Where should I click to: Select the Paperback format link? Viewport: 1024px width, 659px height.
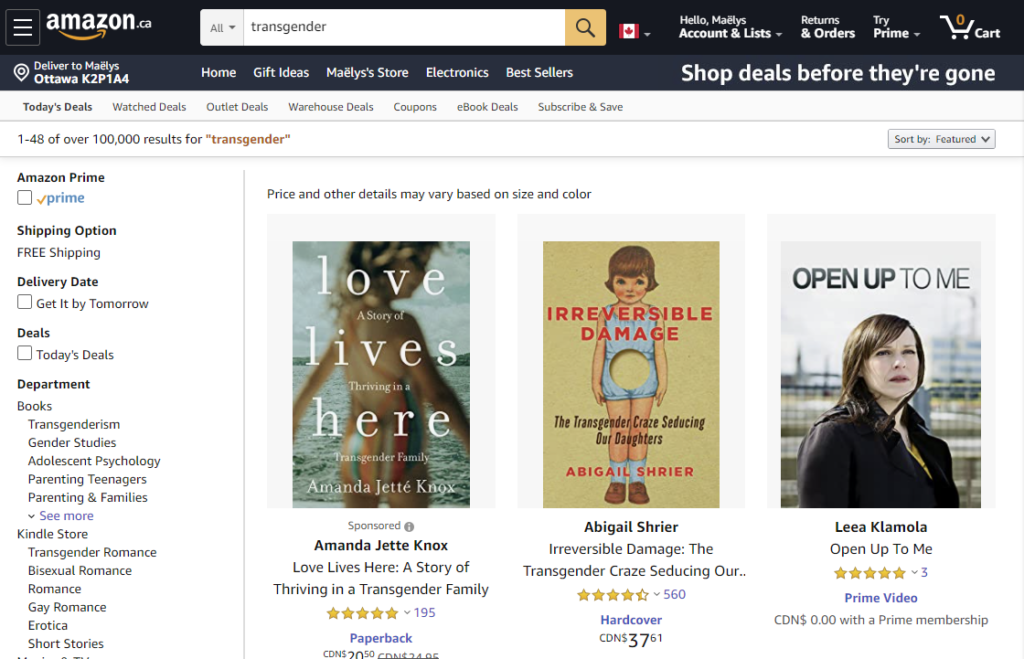tap(381, 639)
